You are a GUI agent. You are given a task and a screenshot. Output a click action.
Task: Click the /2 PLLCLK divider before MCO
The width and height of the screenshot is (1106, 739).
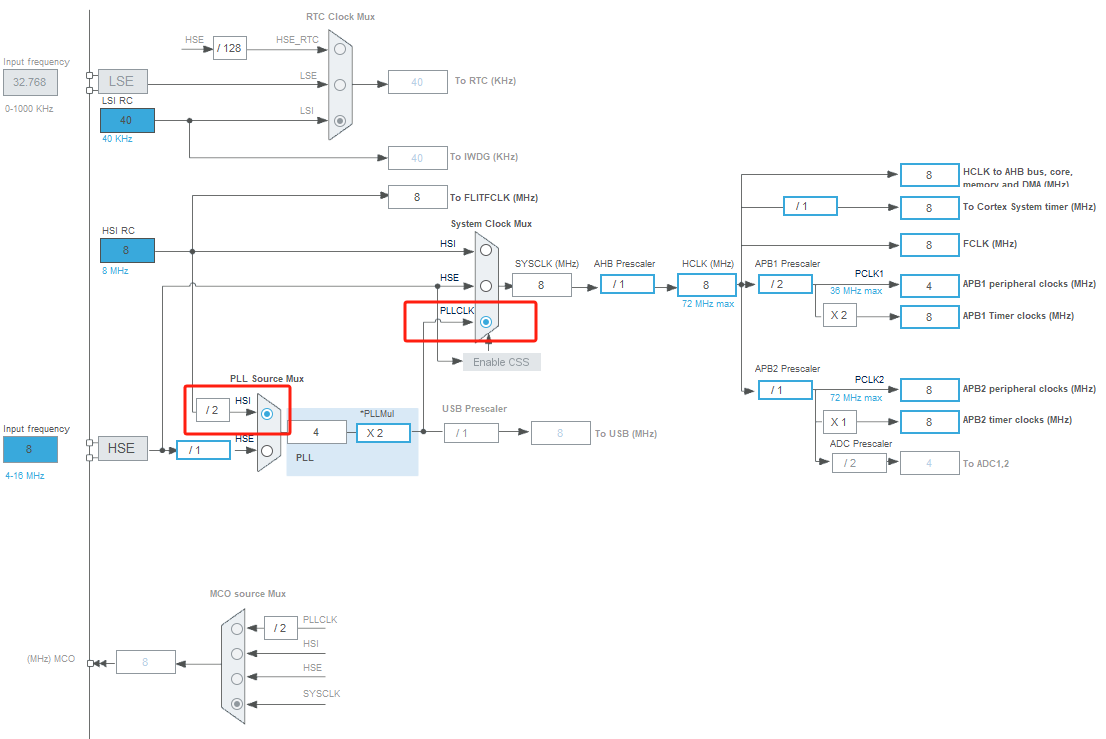[x=280, y=628]
